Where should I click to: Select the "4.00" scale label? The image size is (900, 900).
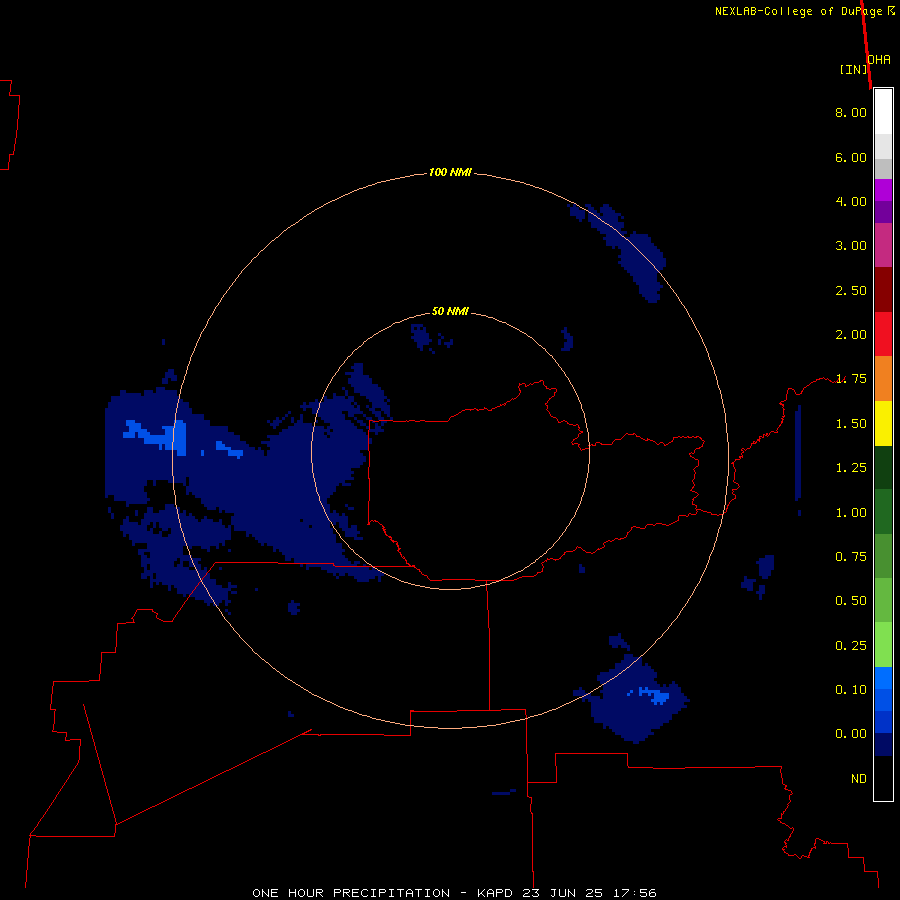851,201
